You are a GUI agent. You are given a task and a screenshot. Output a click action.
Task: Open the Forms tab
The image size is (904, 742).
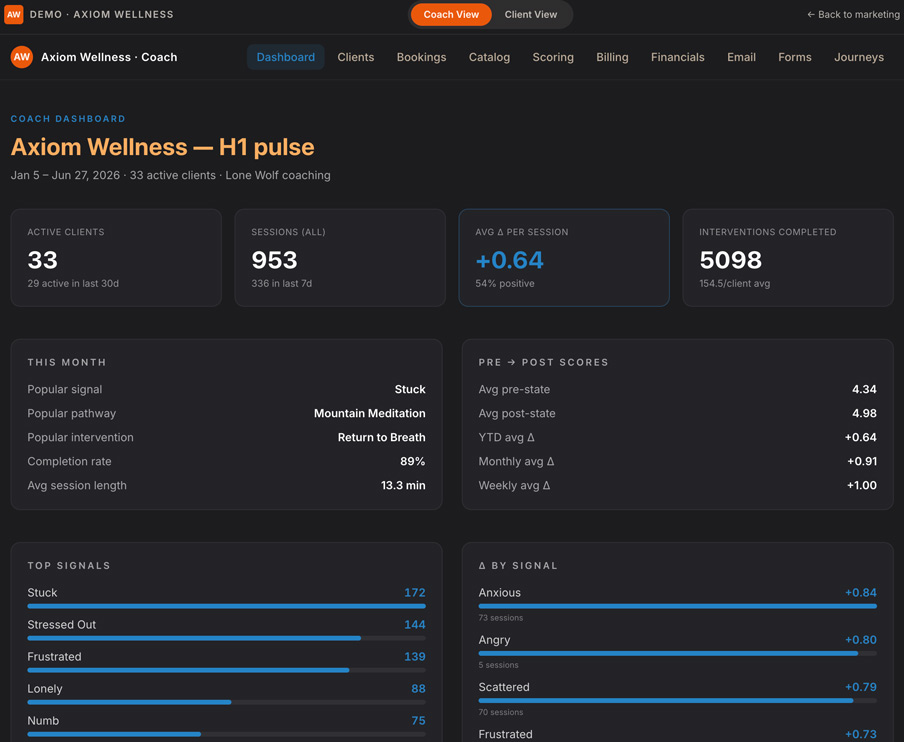[x=794, y=57]
